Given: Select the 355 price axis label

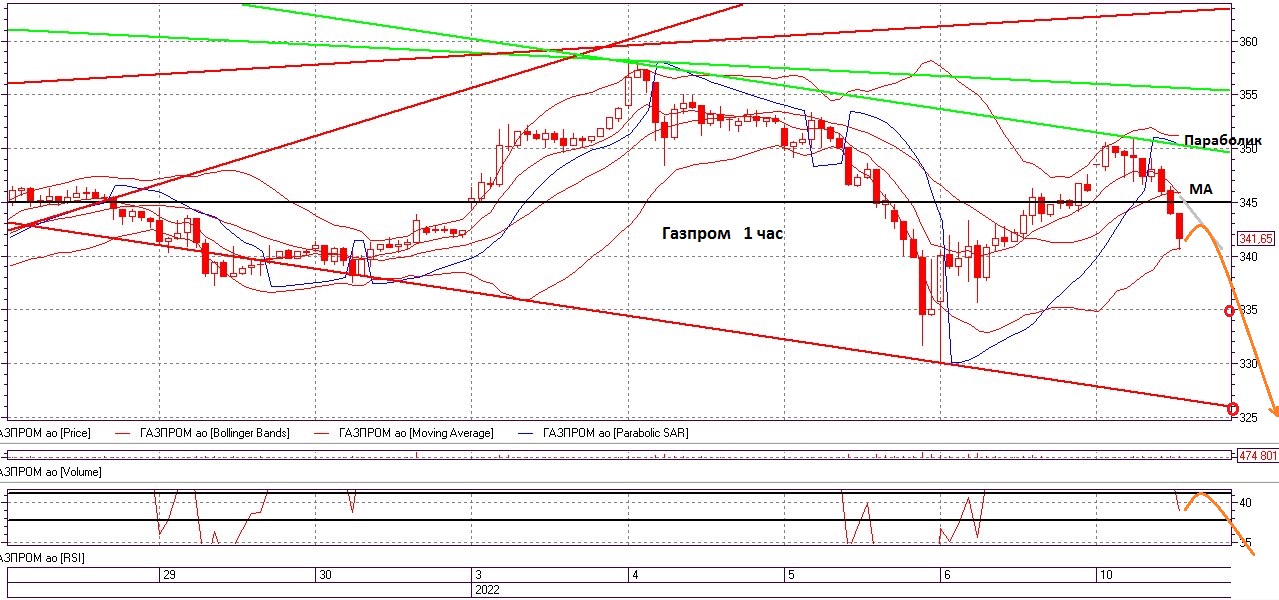Looking at the screenshot, I should coord(1248,96).
